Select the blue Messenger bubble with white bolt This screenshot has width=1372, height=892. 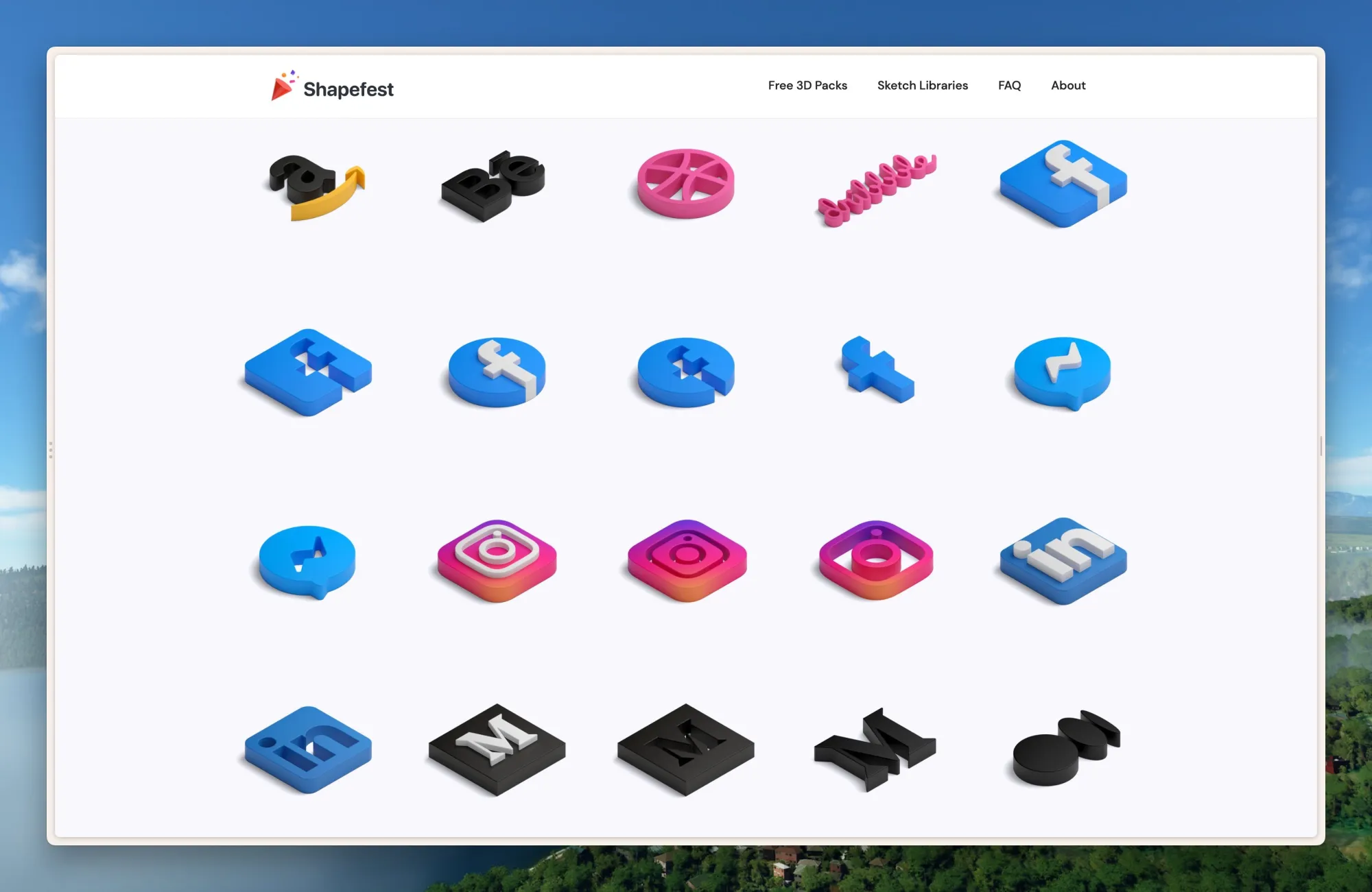point(1063,372)
